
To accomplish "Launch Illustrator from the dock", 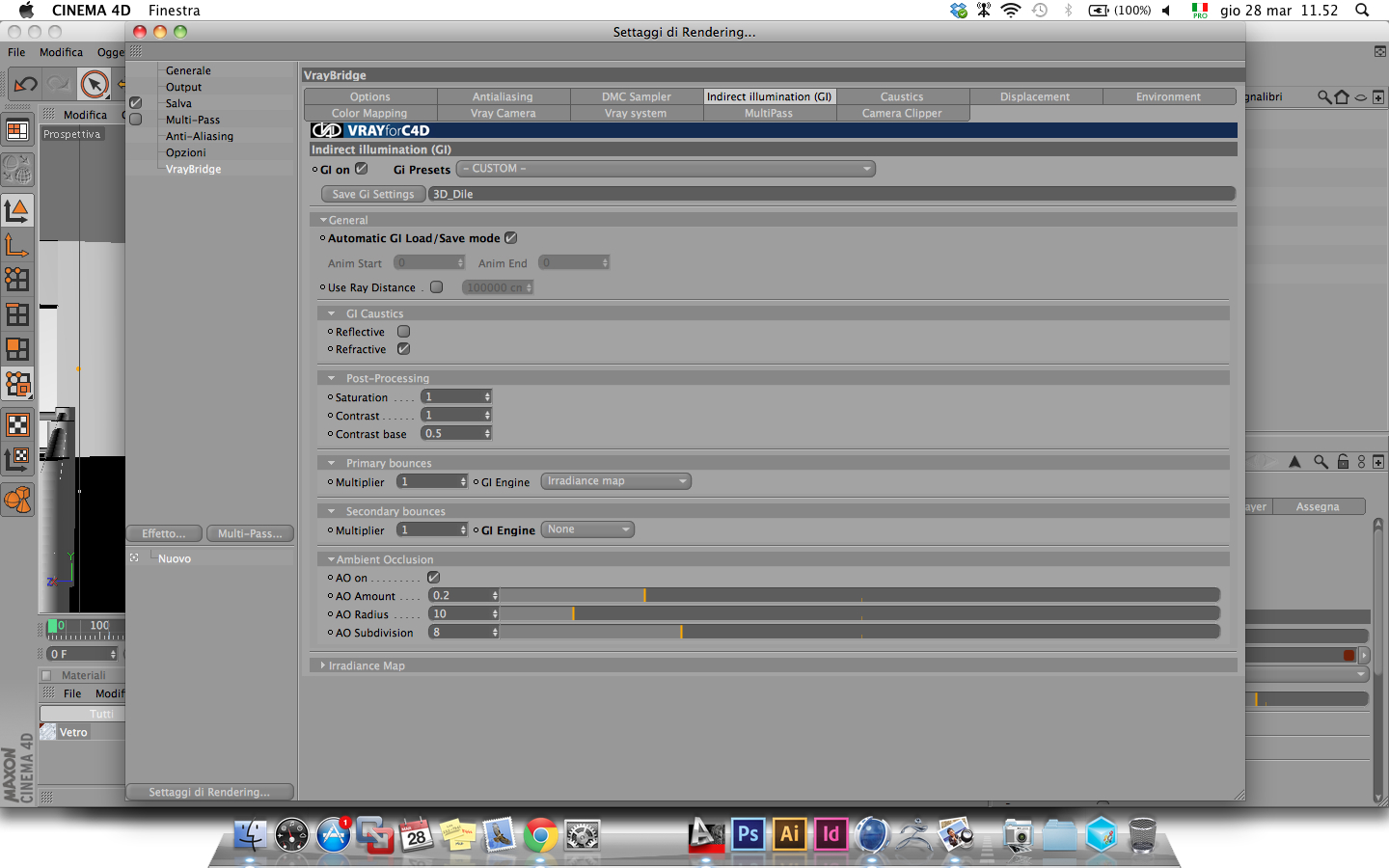I will coord(789,833).
